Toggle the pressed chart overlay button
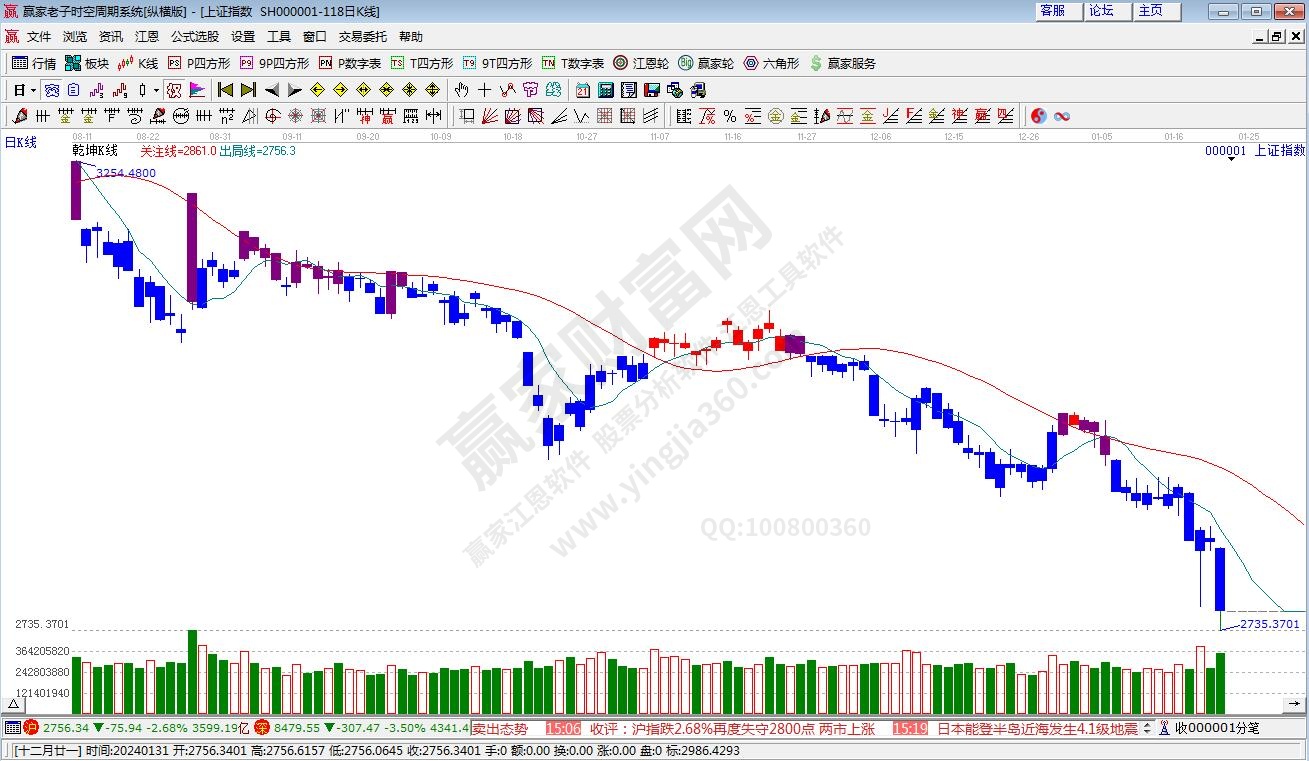This screenshot has height=761, width=1309. click(51, 90)
